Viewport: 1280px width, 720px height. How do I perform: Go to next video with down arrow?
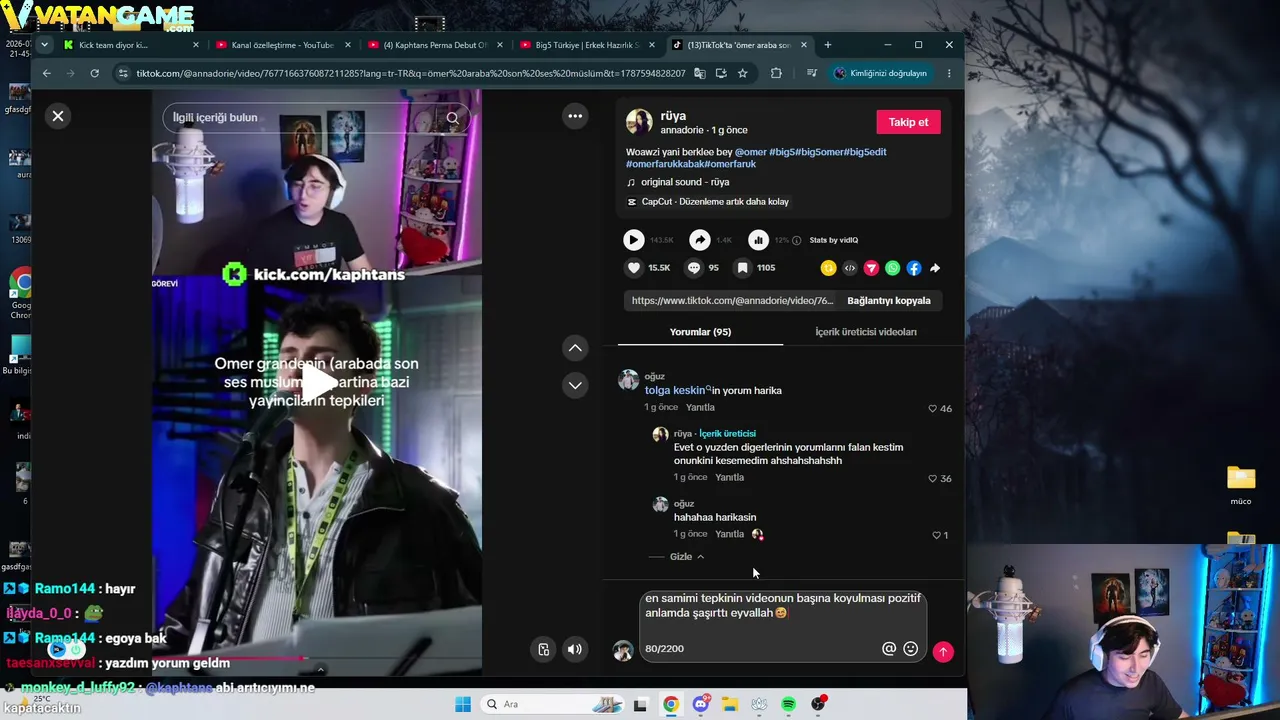click(x=575, y=385)
